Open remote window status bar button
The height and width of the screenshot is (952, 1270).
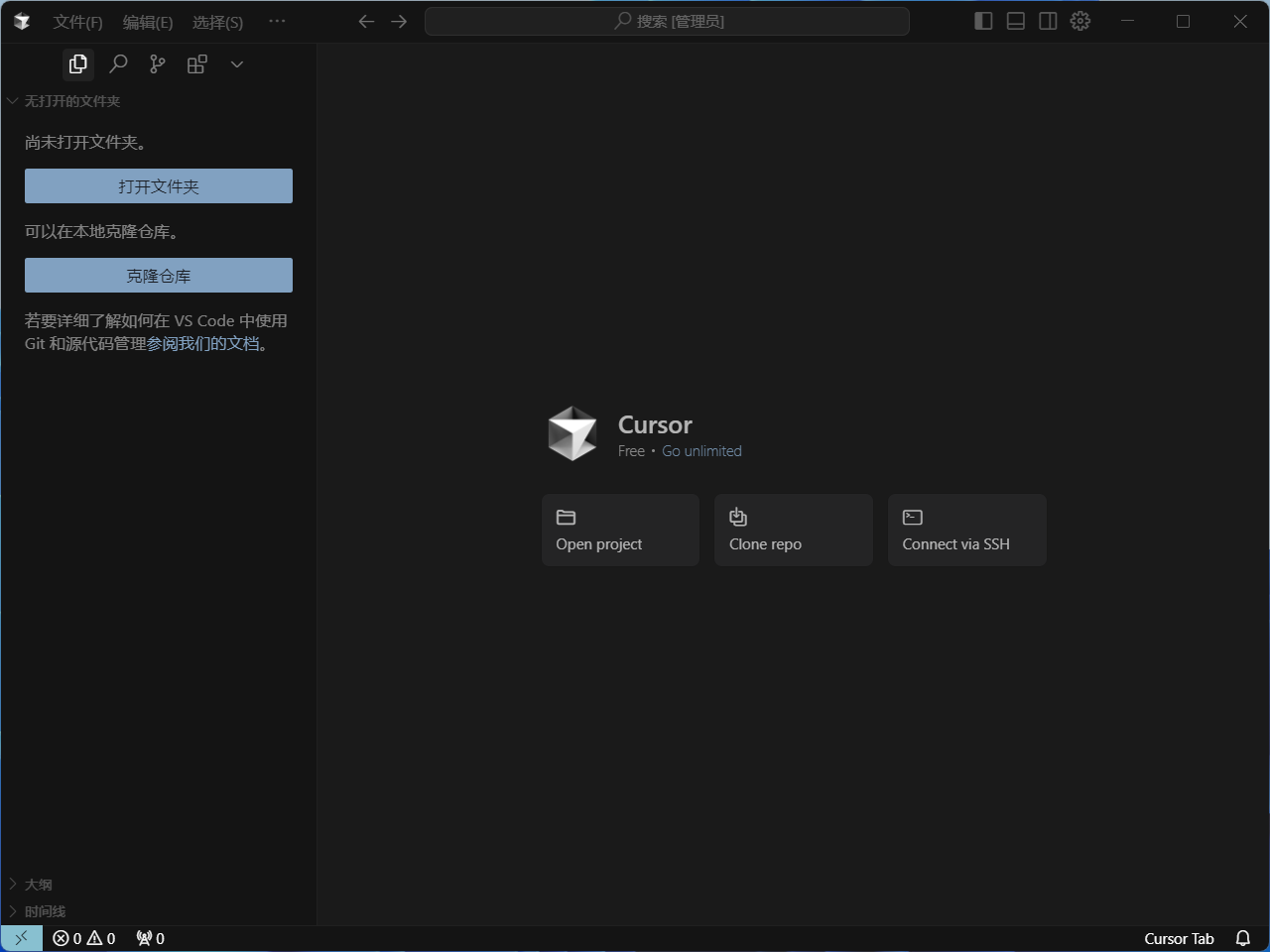point(22,938)
